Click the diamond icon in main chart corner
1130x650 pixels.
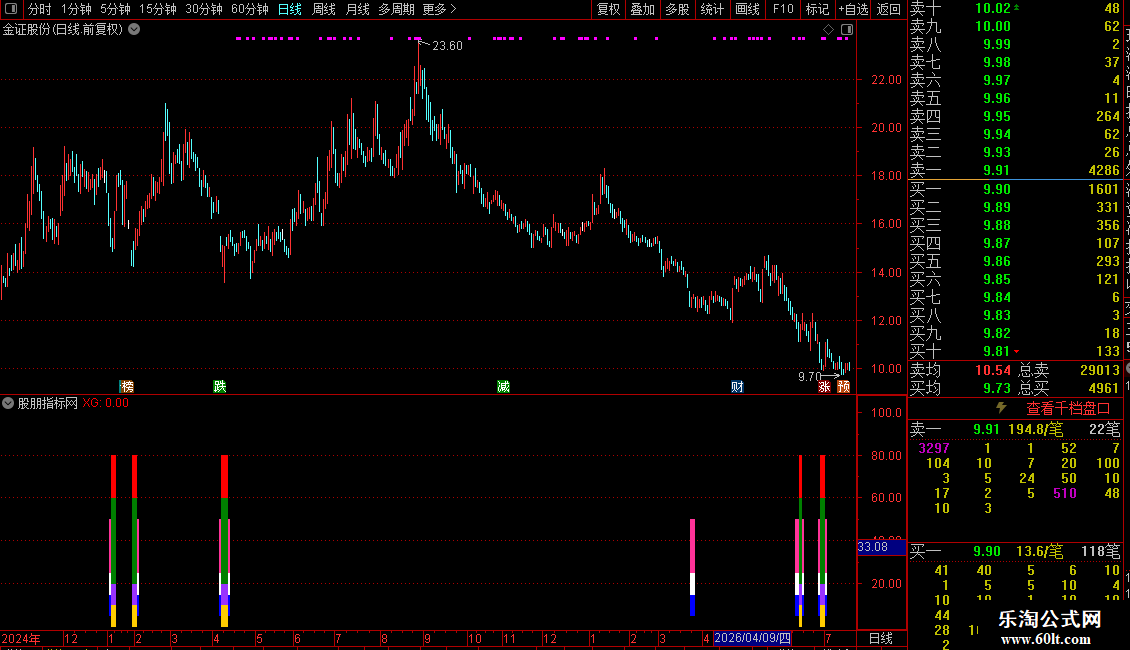point(828,30)
